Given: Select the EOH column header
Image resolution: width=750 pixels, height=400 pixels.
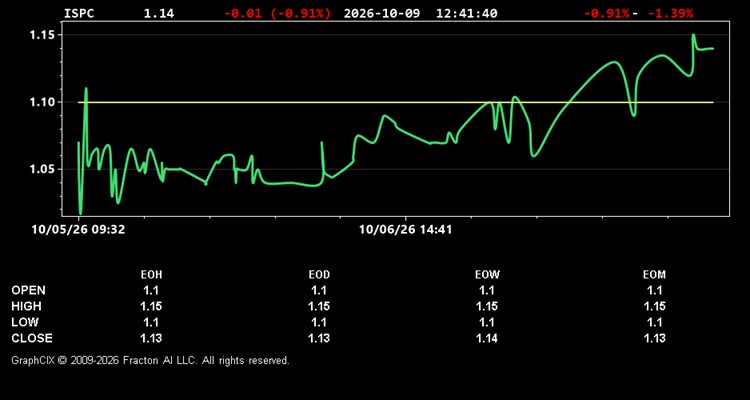Looking at the screenshot, I should point(151,275).
